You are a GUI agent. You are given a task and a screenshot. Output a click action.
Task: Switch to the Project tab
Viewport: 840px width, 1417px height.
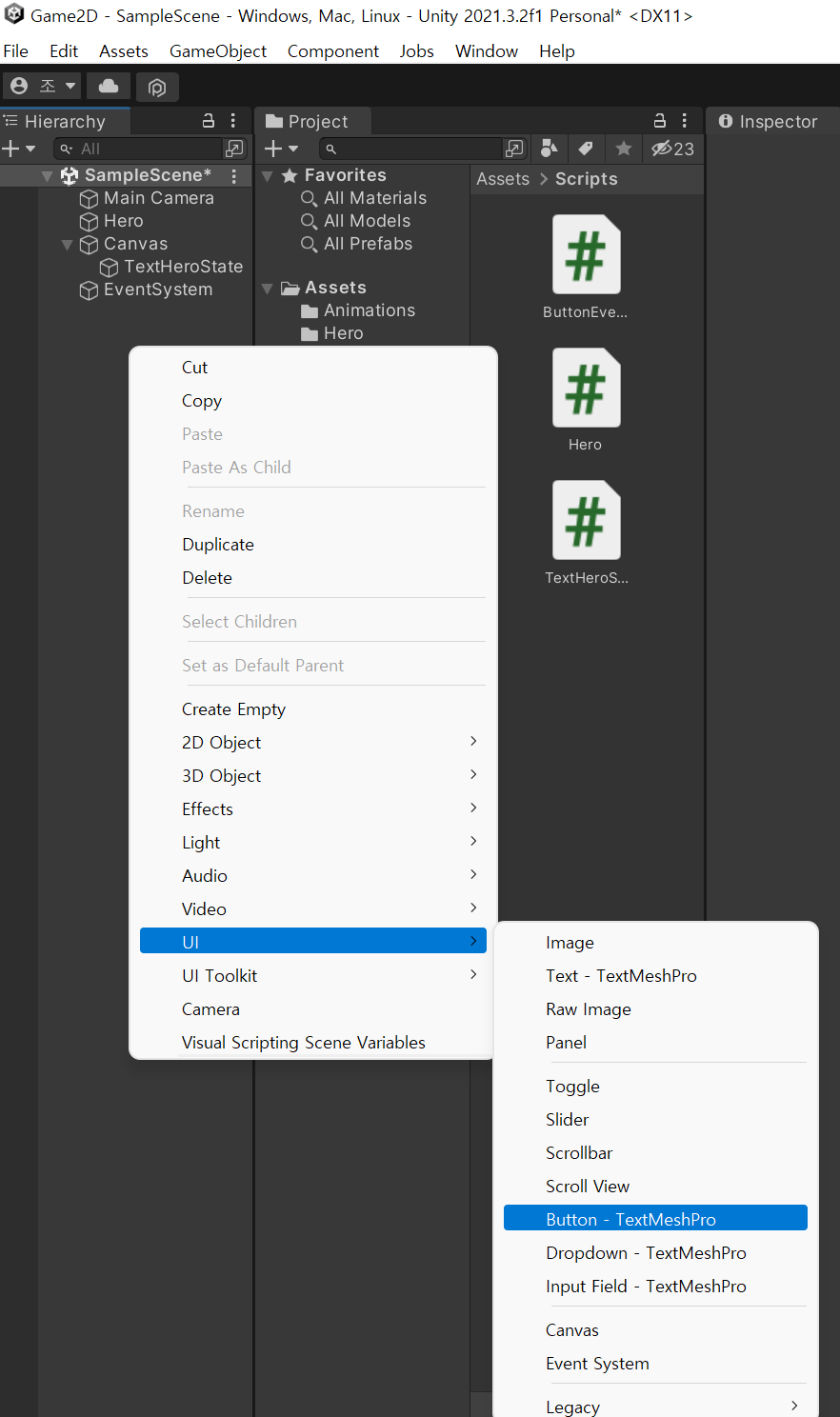(313, 121)
